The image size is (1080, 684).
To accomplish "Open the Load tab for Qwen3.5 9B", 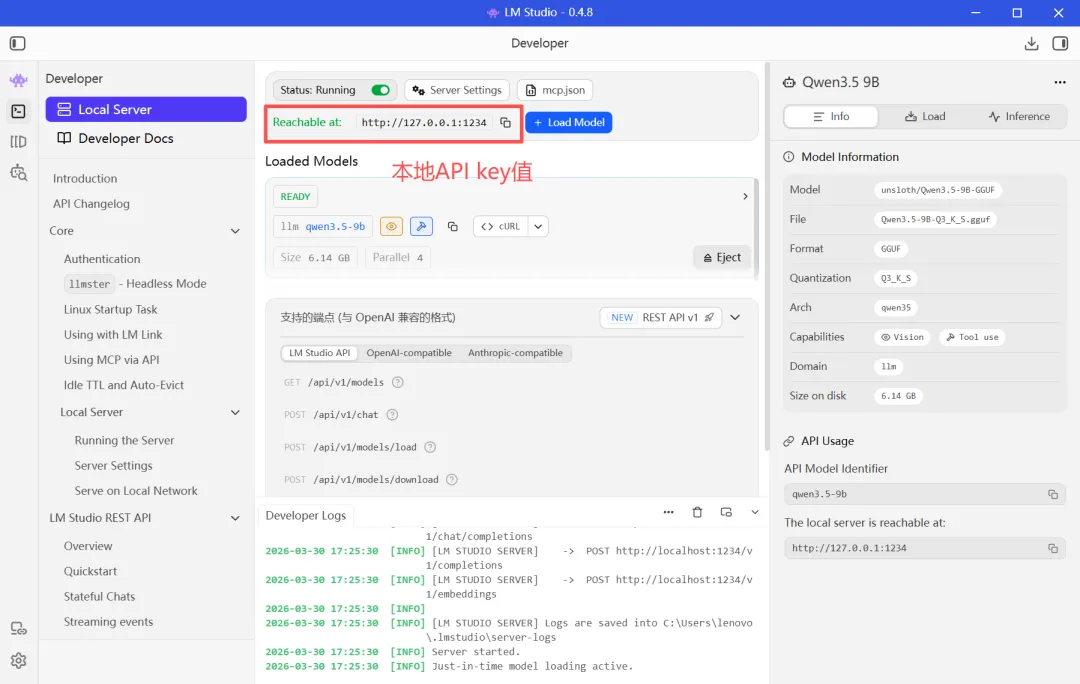I will 925,116.
